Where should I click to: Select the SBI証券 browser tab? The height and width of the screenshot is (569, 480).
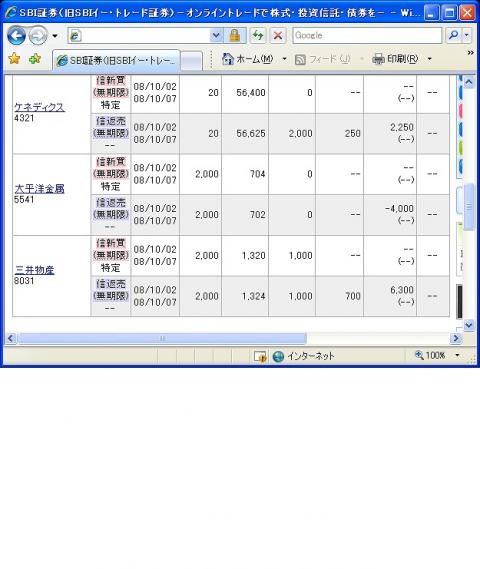pos(116,60)
